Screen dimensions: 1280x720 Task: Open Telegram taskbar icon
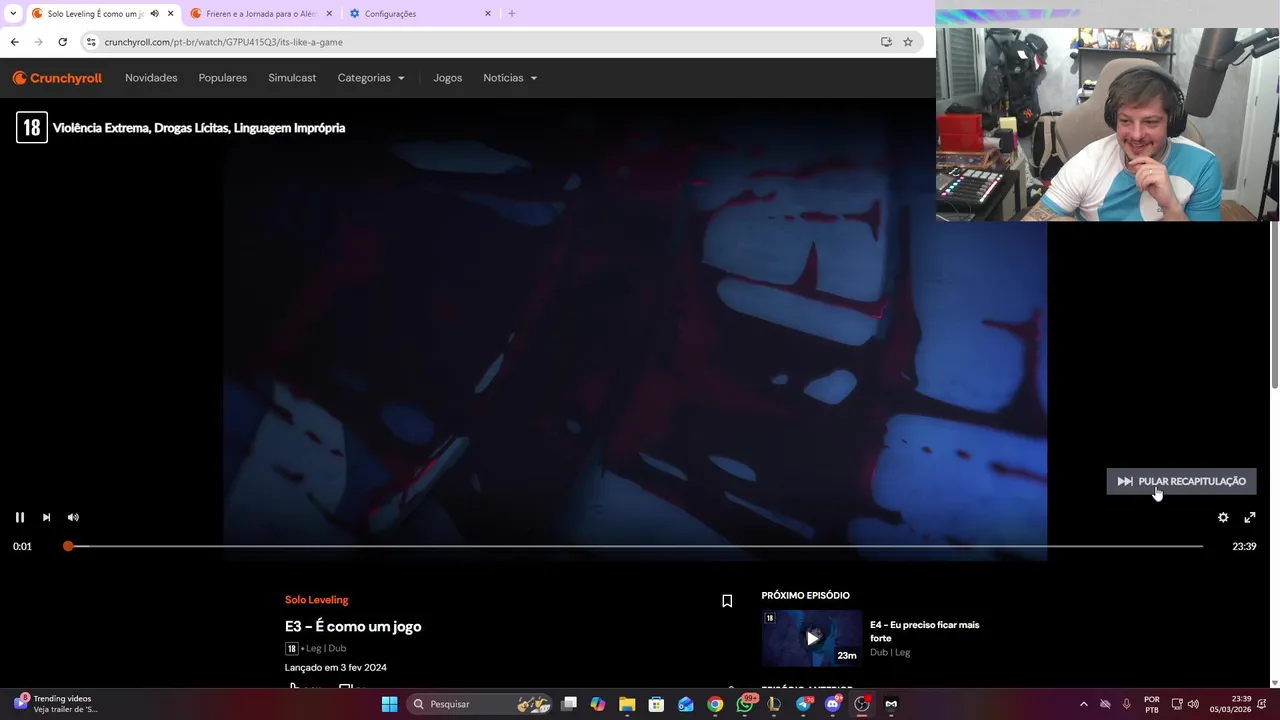click(804, 704)
